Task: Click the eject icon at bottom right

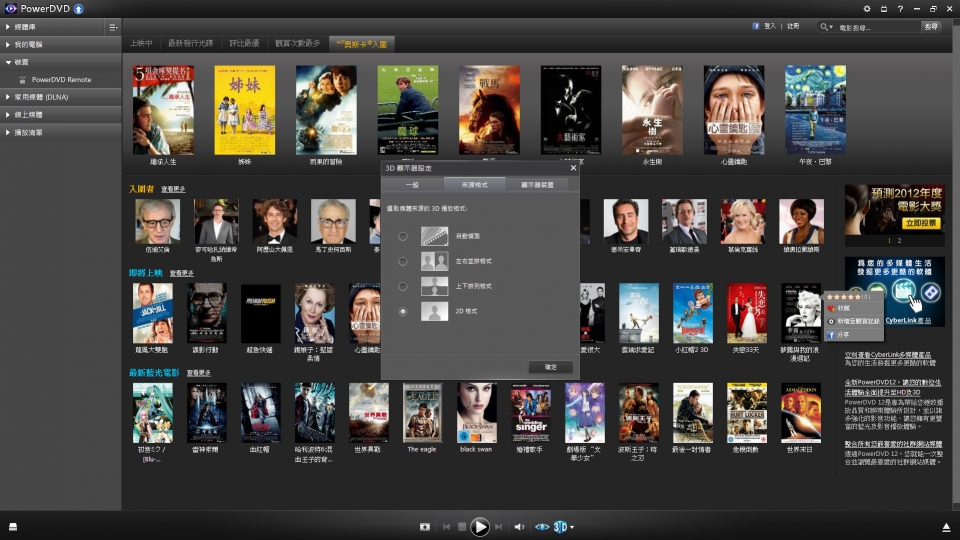Action: click(946, 527)
